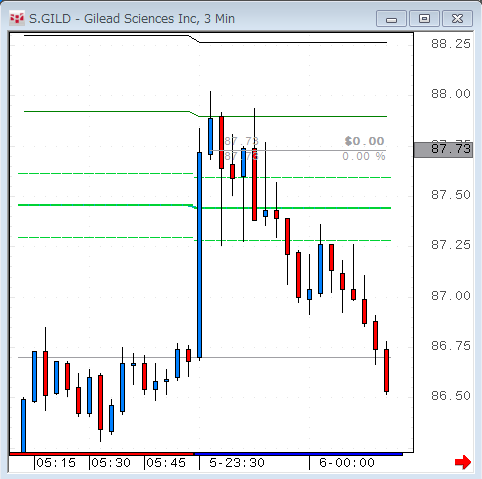Click the 88.00 price axis label

[x=451, y=94]
